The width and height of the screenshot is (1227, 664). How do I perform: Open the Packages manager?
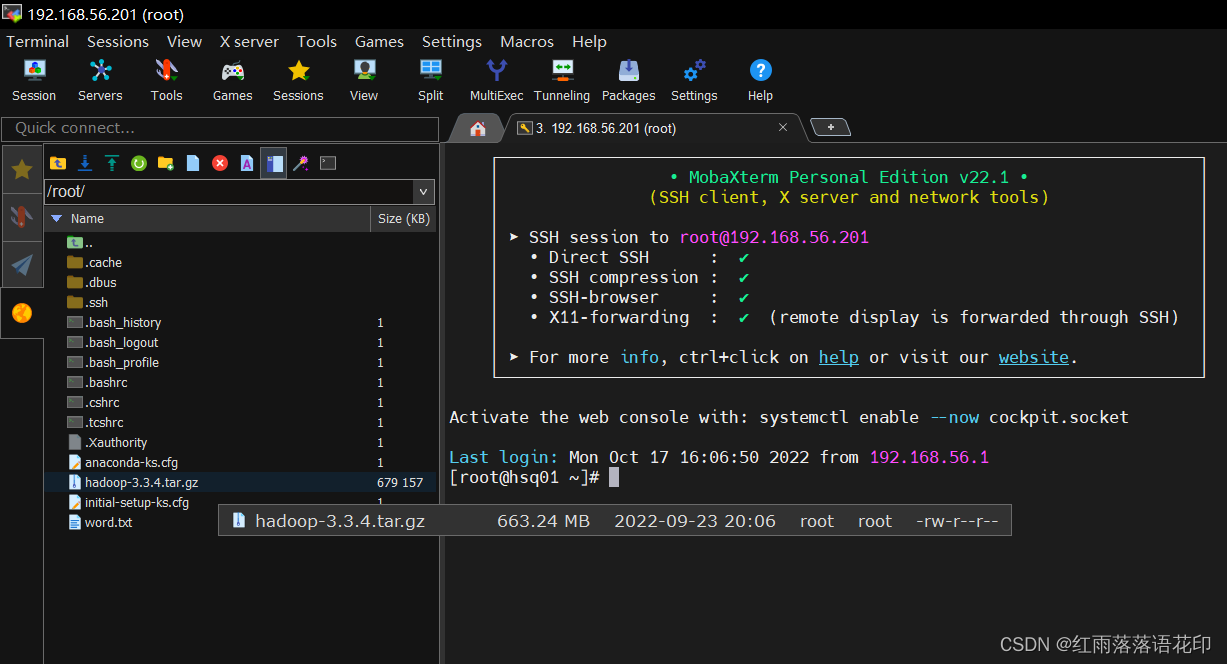point(628,80)
